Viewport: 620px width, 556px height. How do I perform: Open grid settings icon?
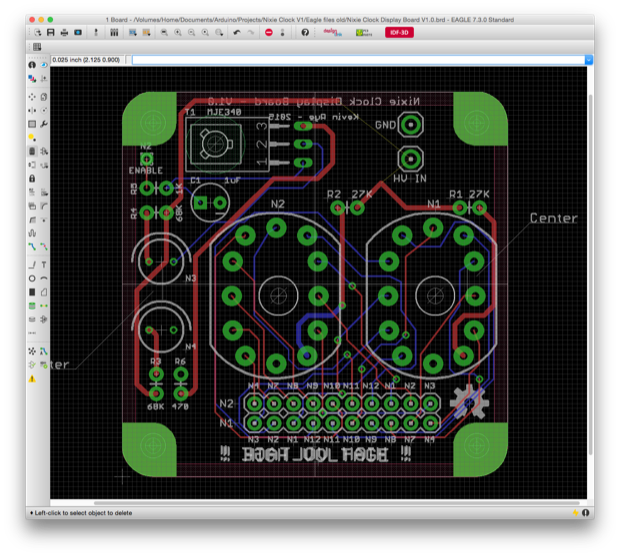37,47
